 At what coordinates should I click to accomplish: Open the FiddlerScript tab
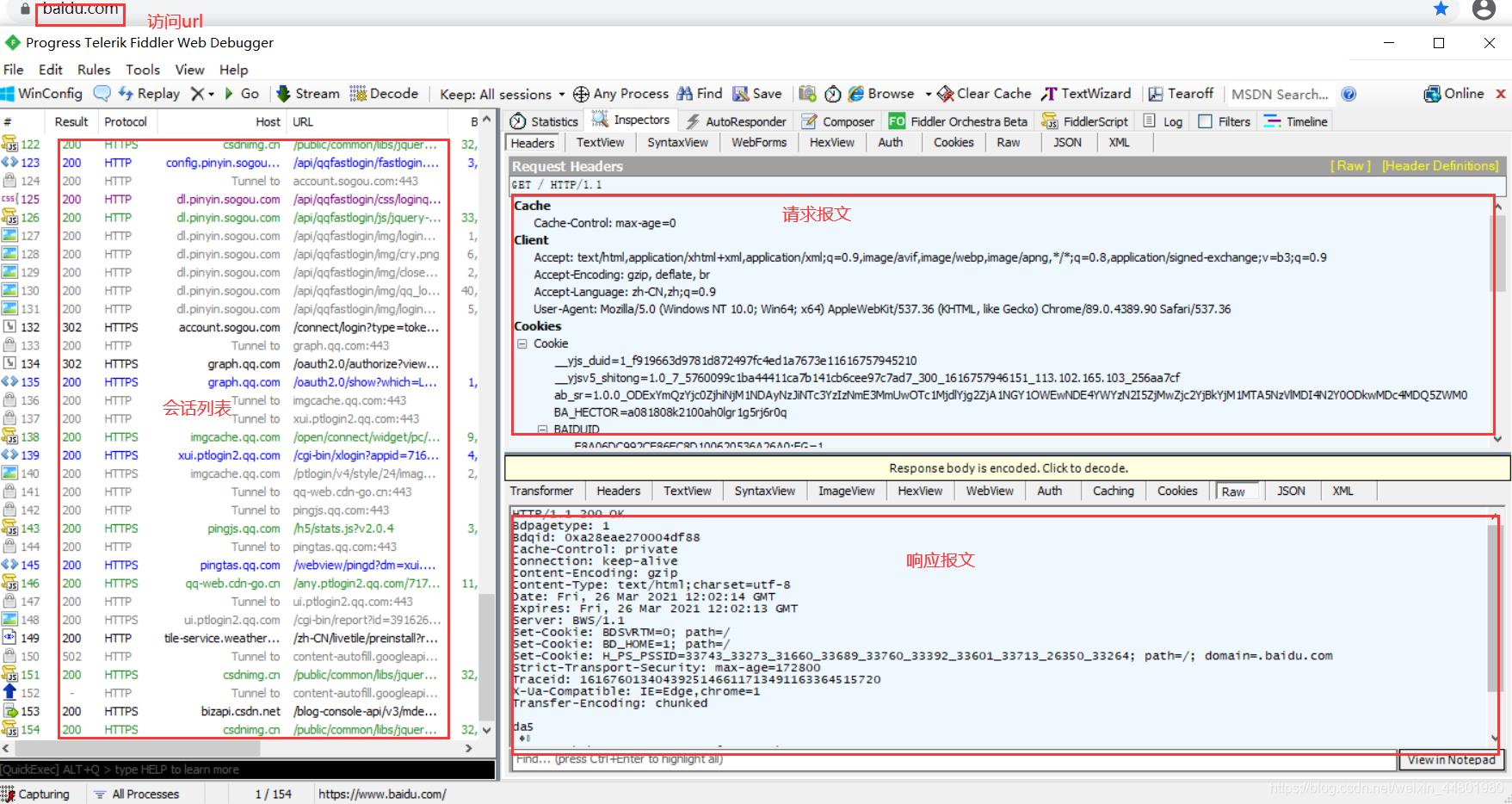pos(1084,121)
